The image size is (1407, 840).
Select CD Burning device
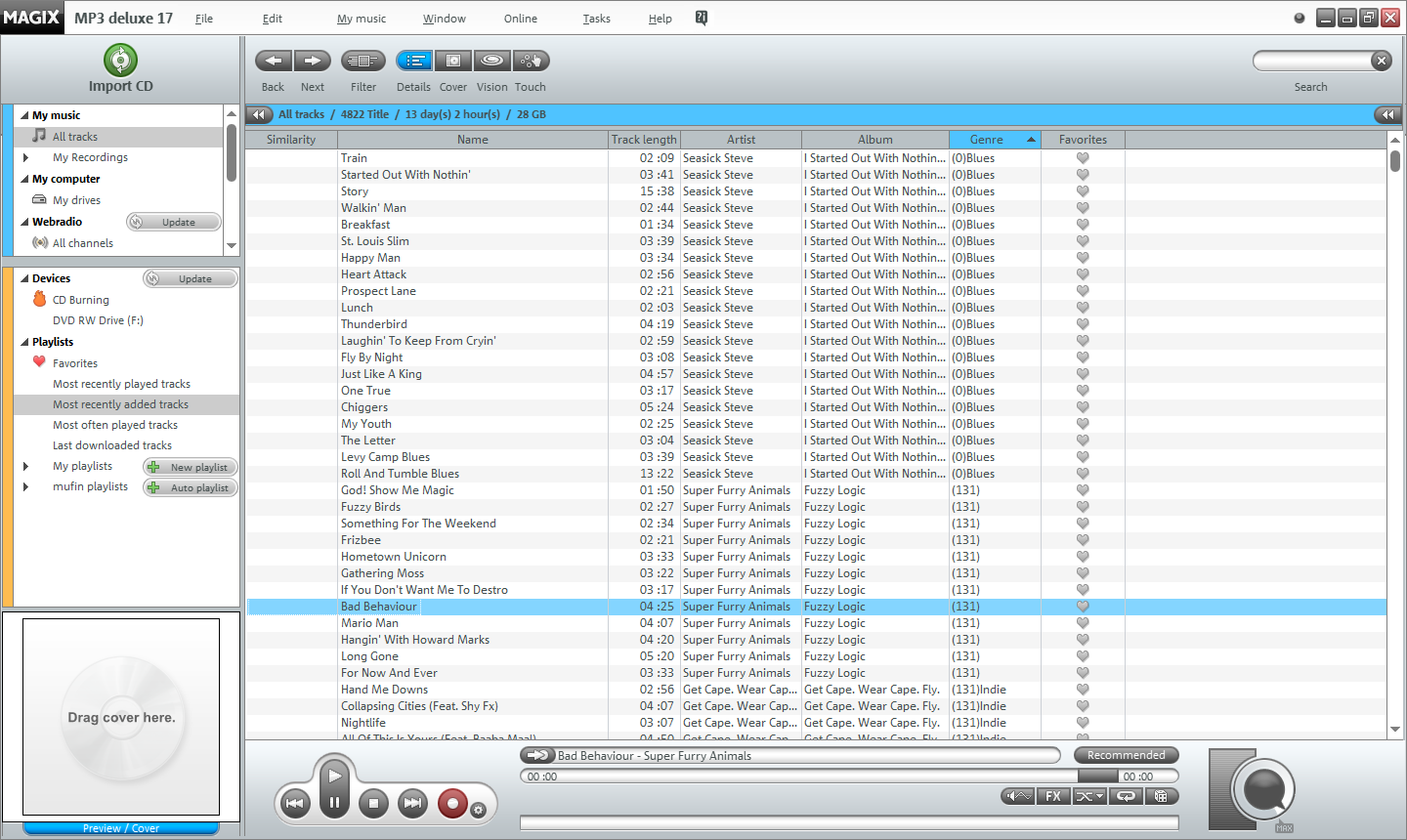click(81, 300)
